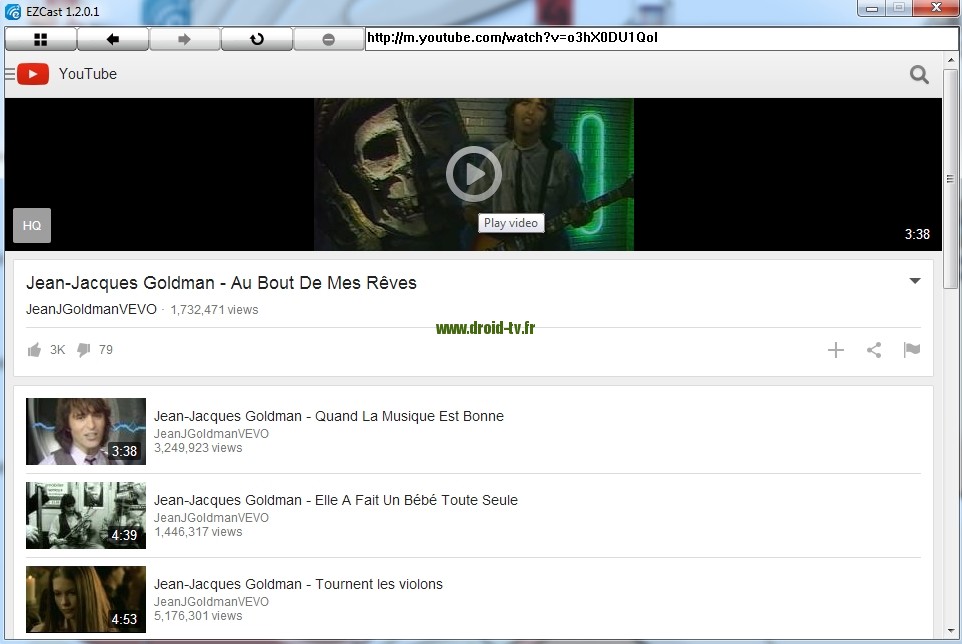The width and height of the screenshot is (962, 644).
Task: Click the '5,176,301 views' text
Action: pyautogui.click(x=198, y=616)
